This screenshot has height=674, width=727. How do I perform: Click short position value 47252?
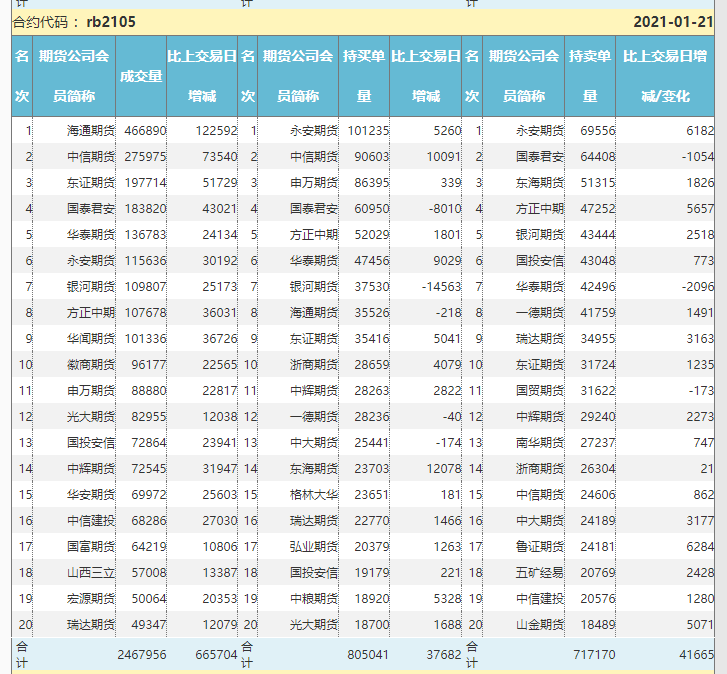point(598,209)
